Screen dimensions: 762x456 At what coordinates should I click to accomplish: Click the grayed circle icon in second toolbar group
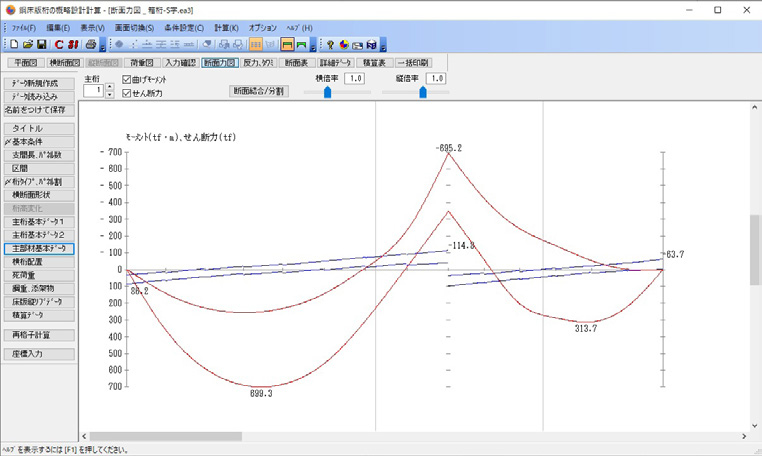119,45
